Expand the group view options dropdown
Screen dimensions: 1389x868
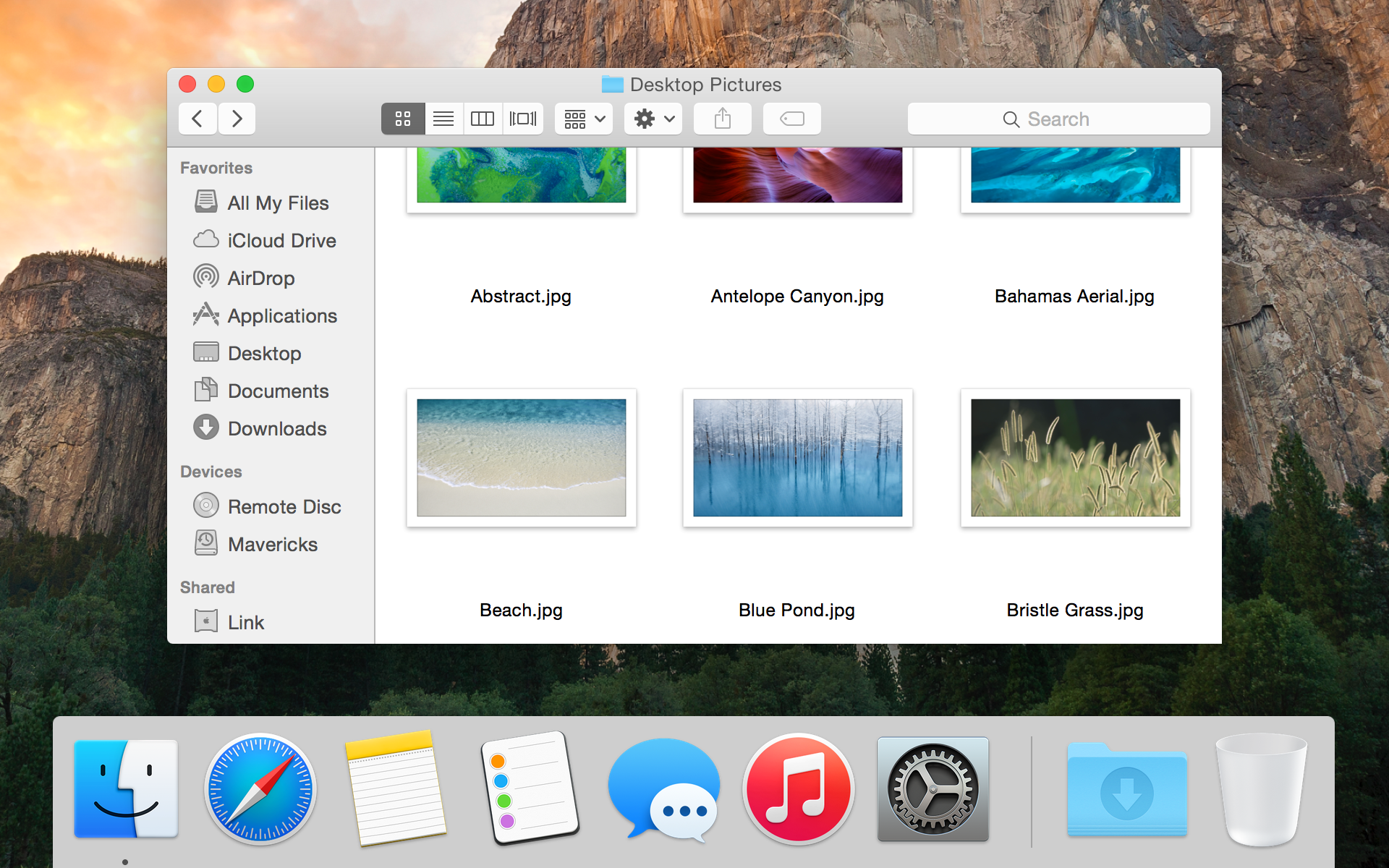click(584, 119)
